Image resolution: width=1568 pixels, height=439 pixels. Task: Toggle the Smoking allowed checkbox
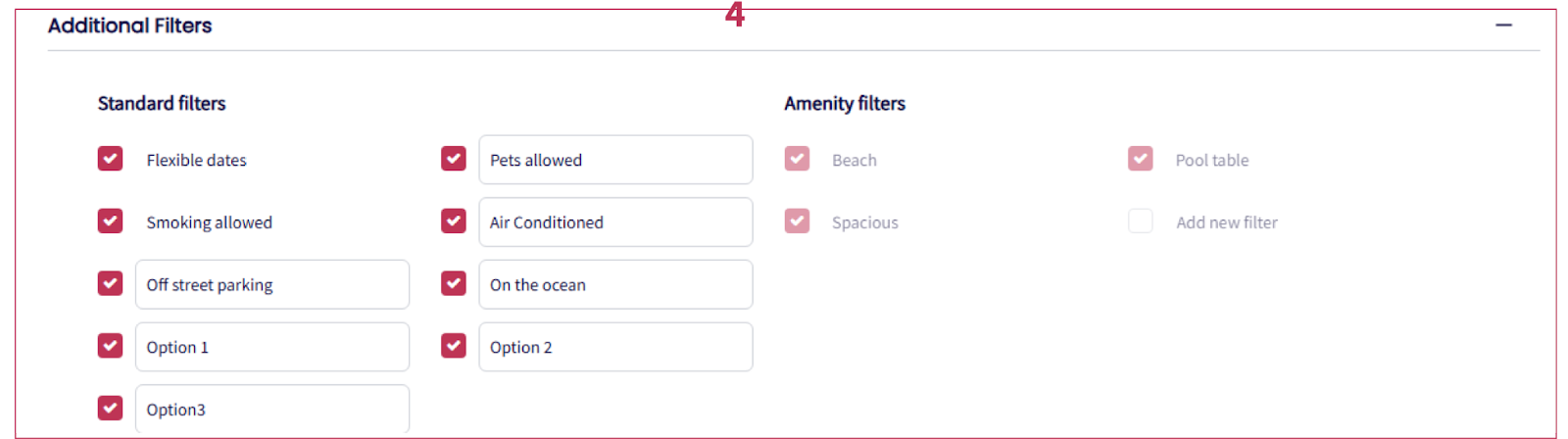(x=111, y=221)
